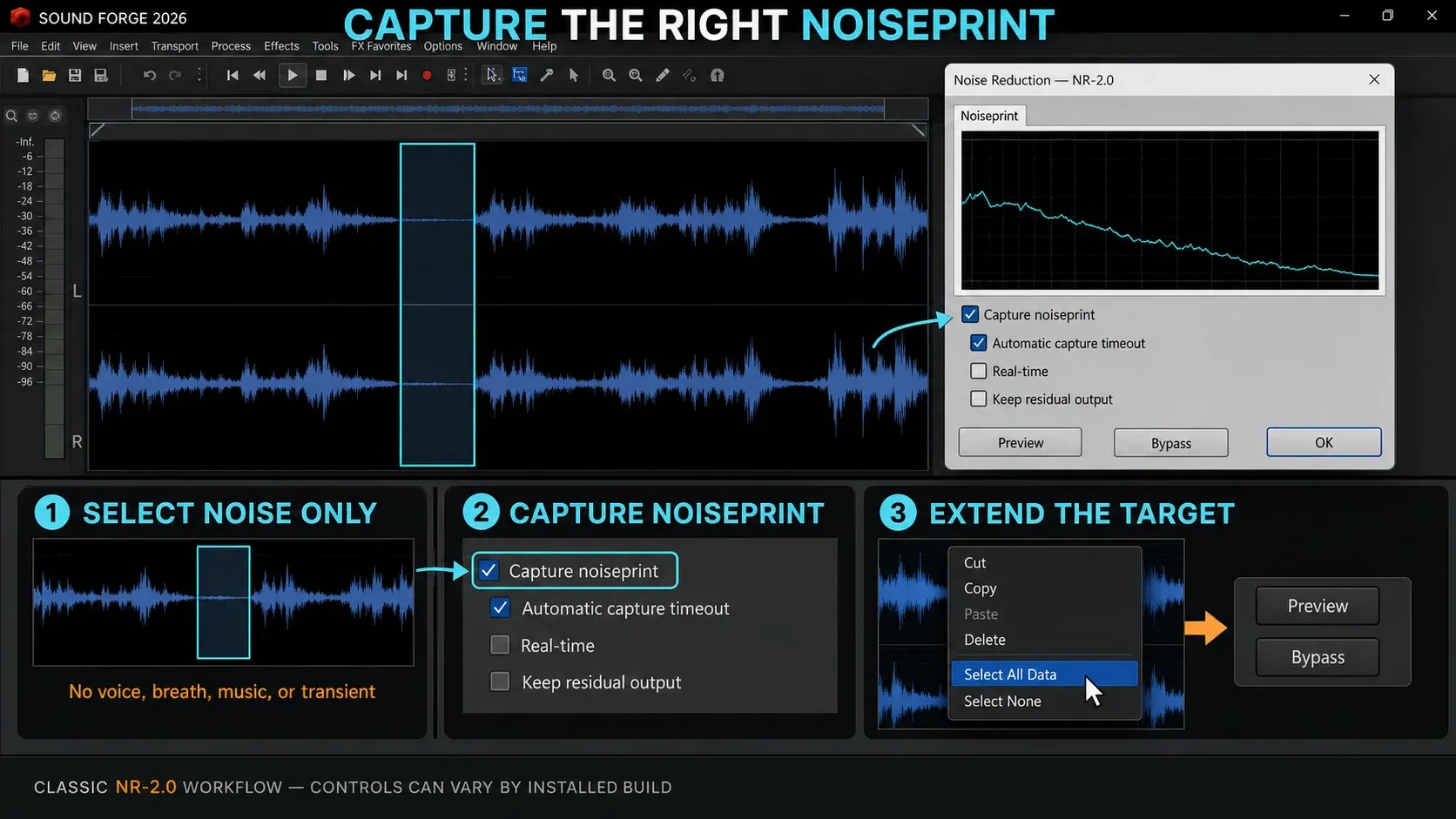This screenshot has height=819, width=1456.
Task: Create a new file from the toolbar
Action: click(x=23, y=76)
